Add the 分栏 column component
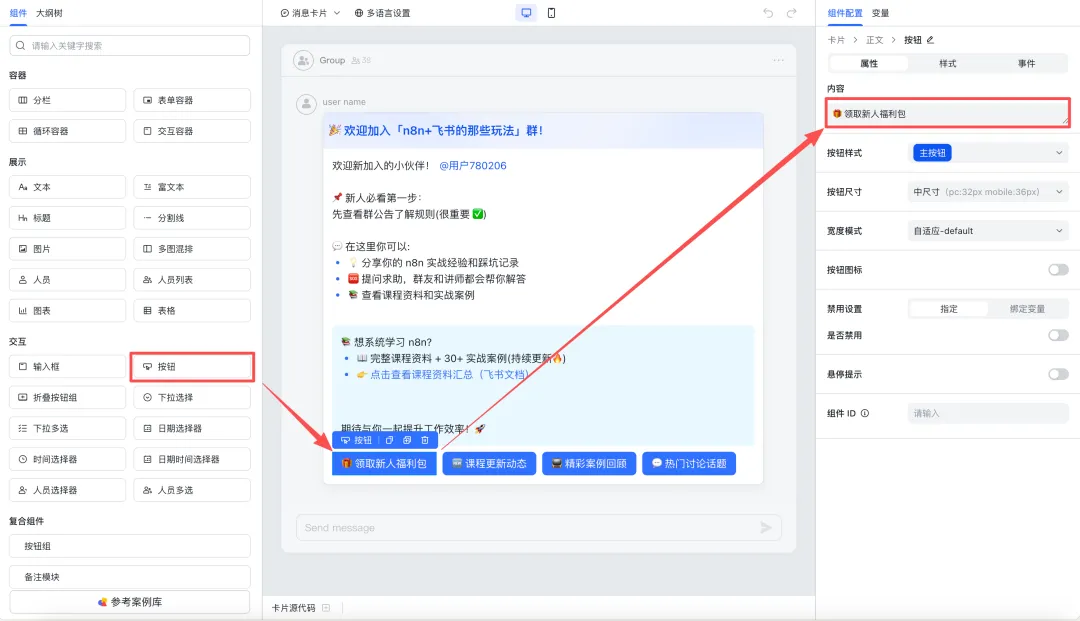Screen dimensions: 1080x621 point(68,100)
